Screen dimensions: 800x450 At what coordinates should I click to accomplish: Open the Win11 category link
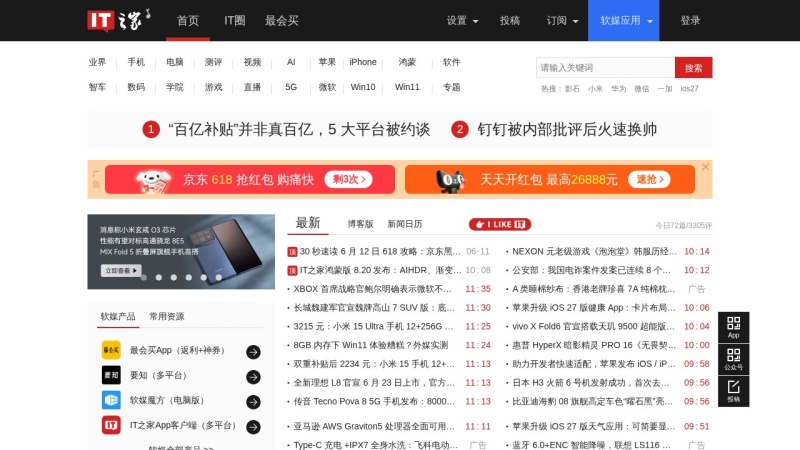click(x=407, y=87)
